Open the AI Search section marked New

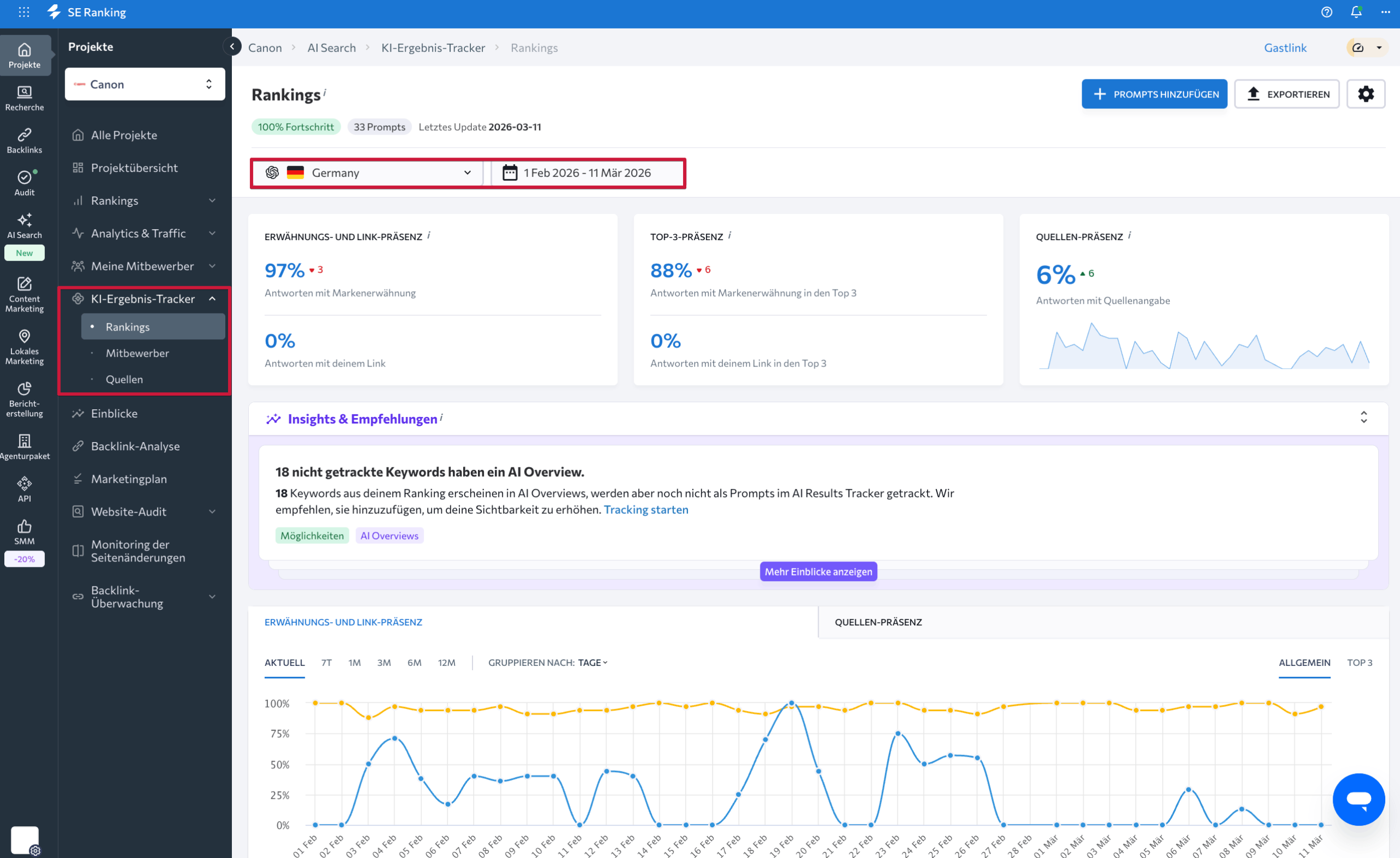pos(25,228)
